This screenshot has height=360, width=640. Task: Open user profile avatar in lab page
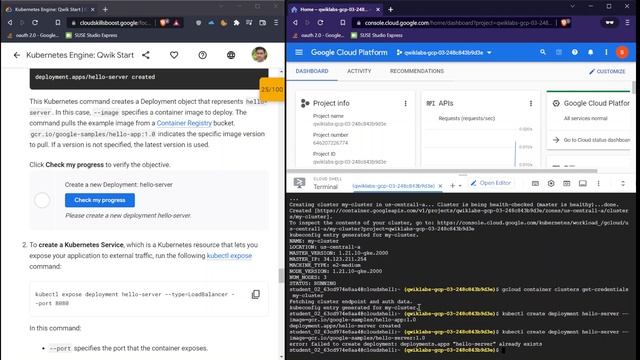(x=259, y=55)
